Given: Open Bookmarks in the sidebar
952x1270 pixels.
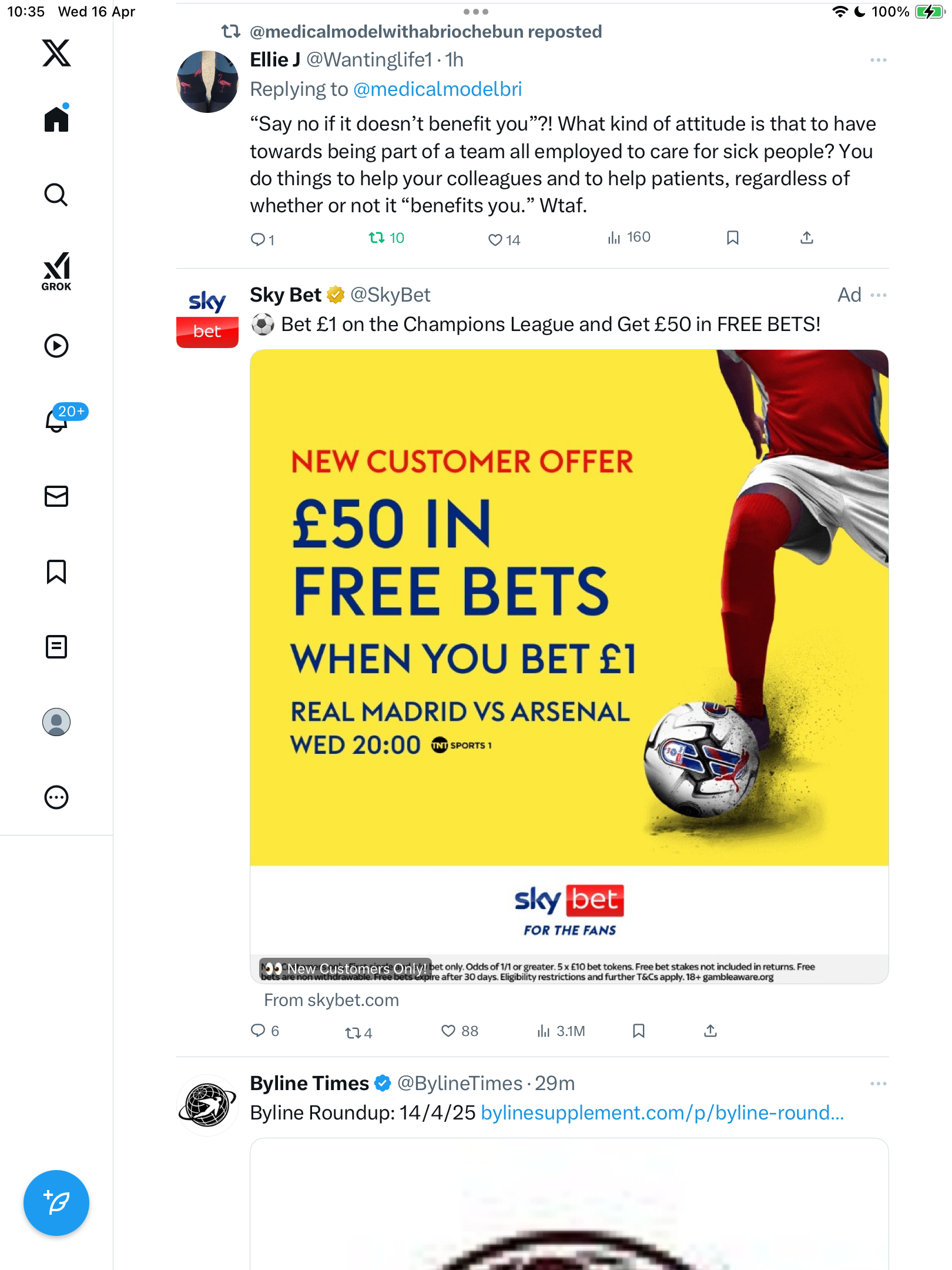Looking at the screenshot, I should [x=56, y=571].
